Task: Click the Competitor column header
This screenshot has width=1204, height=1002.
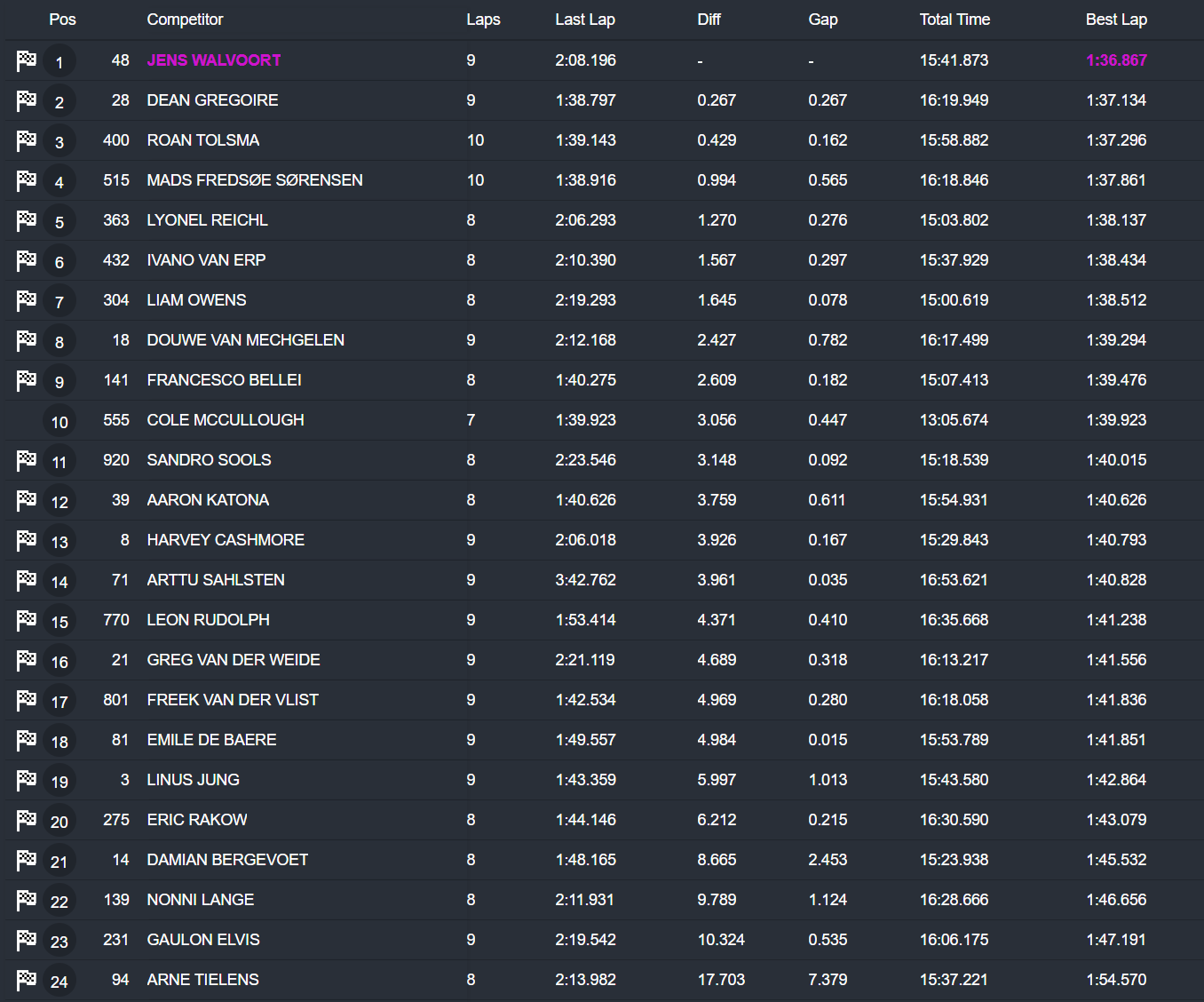Action: [185, 20]
